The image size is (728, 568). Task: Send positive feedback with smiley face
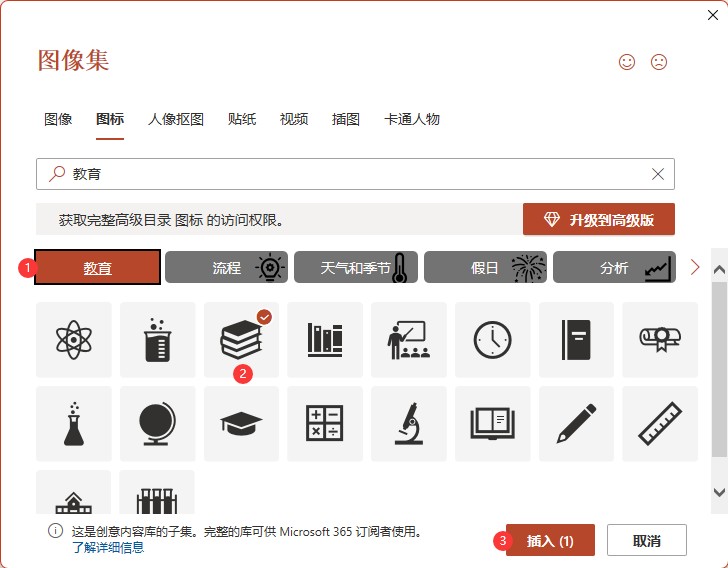[x=627, y=62]
